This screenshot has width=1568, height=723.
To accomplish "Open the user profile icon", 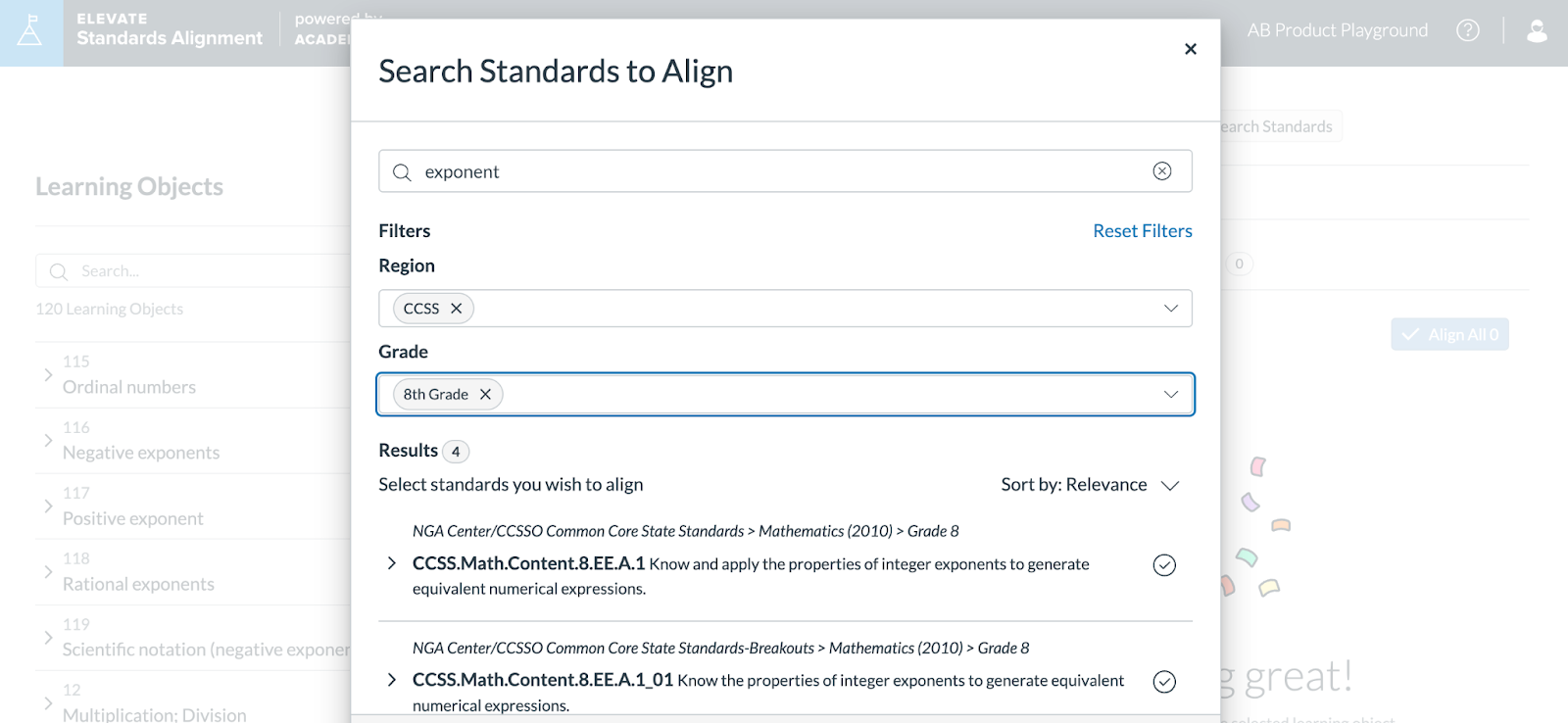I will pos(1537,31).
